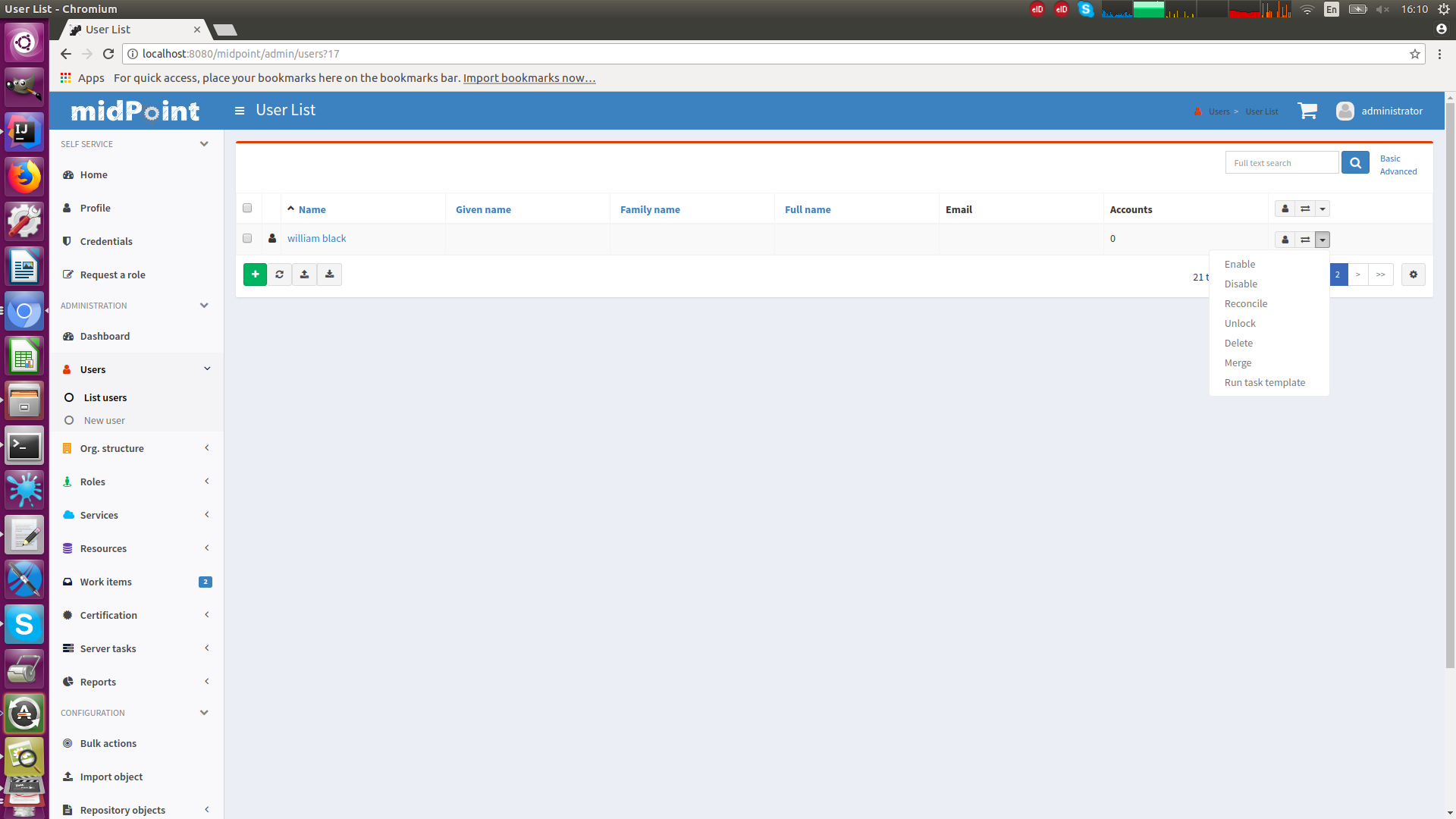Click the green add new user button
Screen dimensions: 1456x819
pyautogui.click(x=255, y=275)
